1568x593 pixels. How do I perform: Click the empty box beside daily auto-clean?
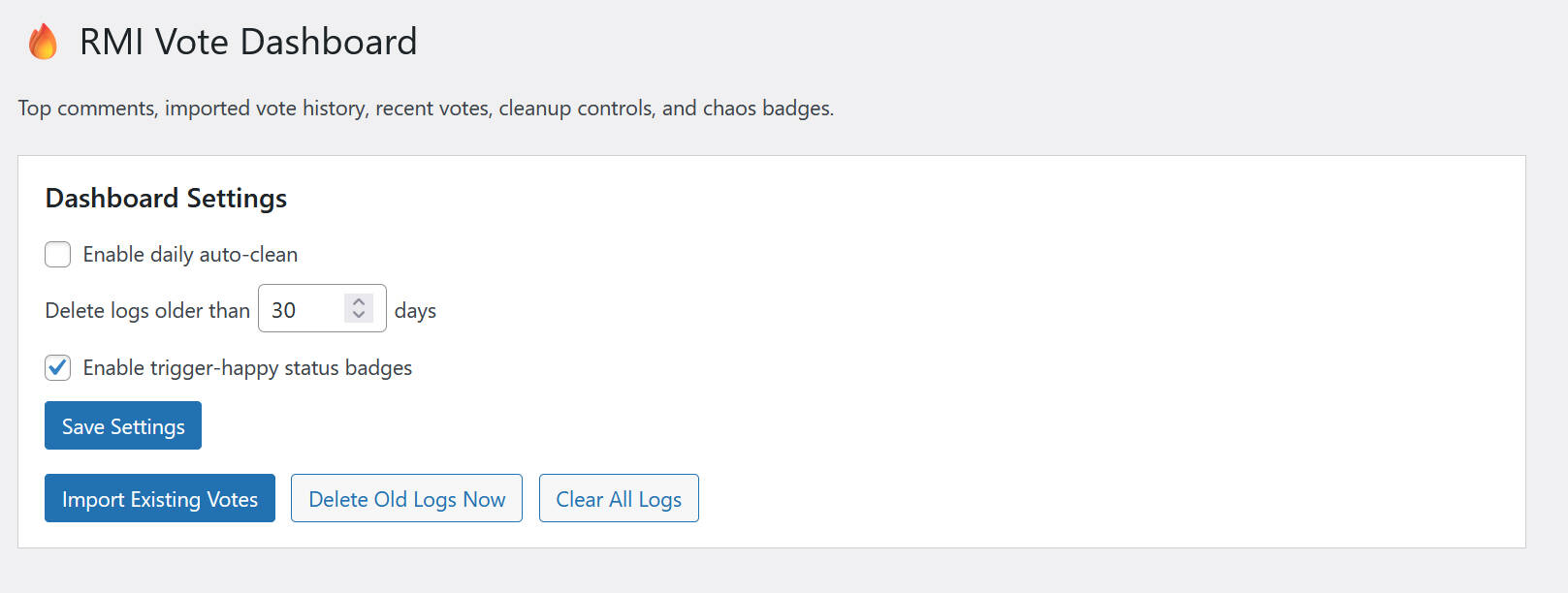point(58,255)
